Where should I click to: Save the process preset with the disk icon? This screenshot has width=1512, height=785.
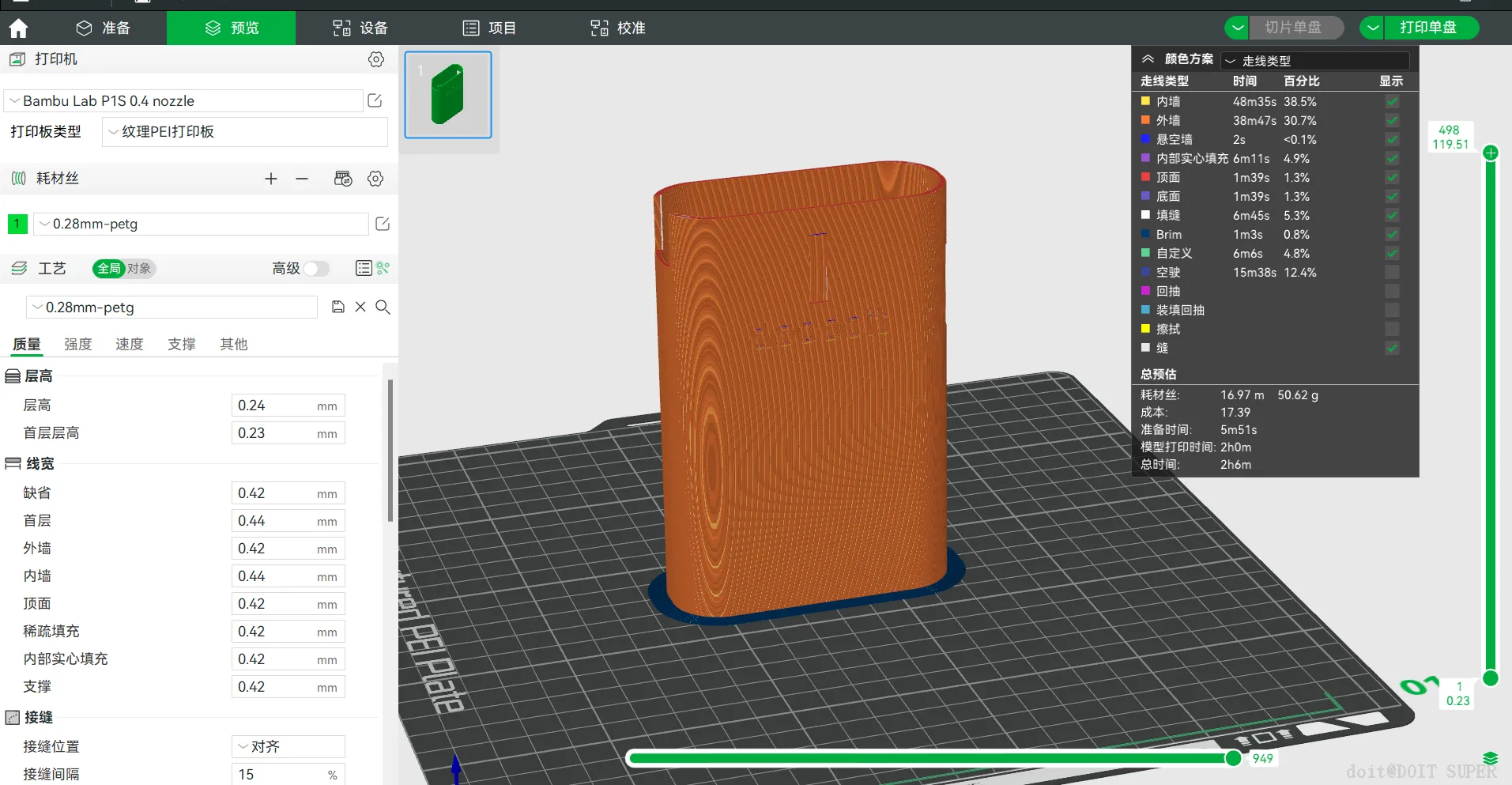pos(337,307)
